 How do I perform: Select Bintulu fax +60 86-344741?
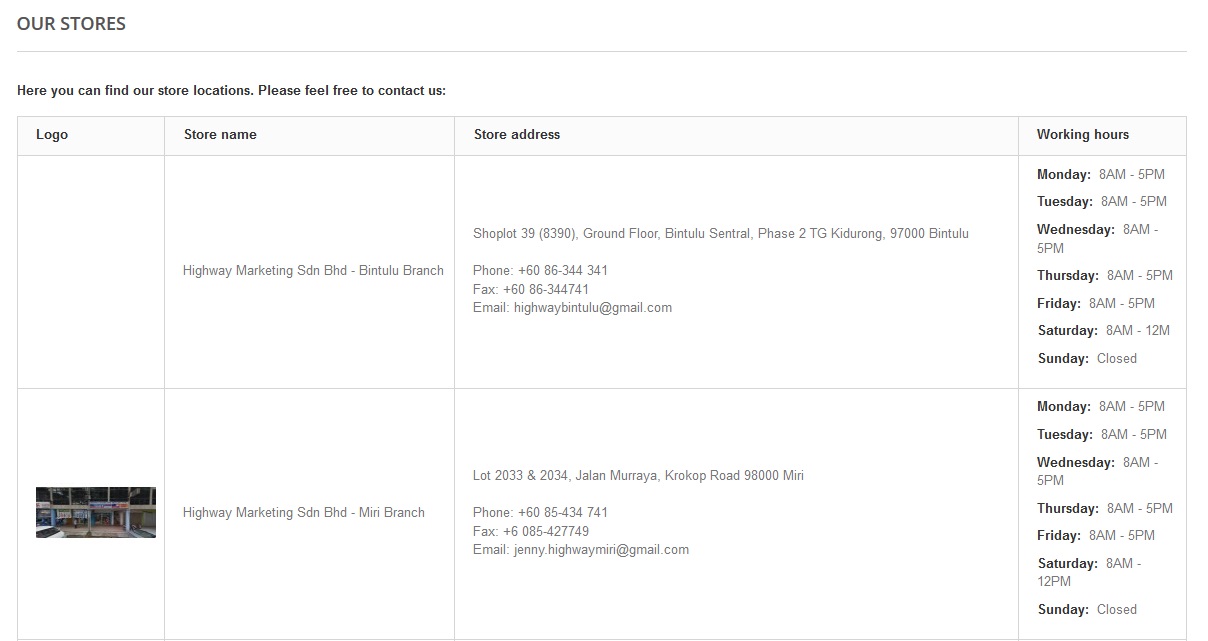(531, 289)
